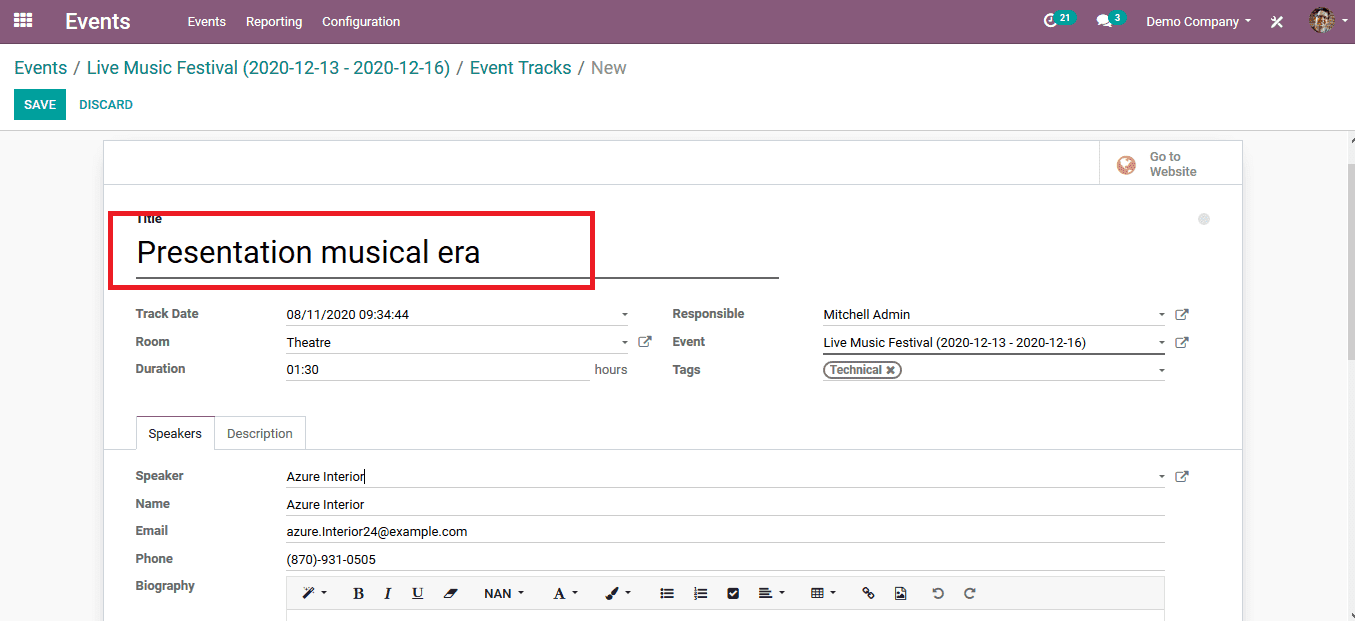Insert ordered numbered list

700,593
